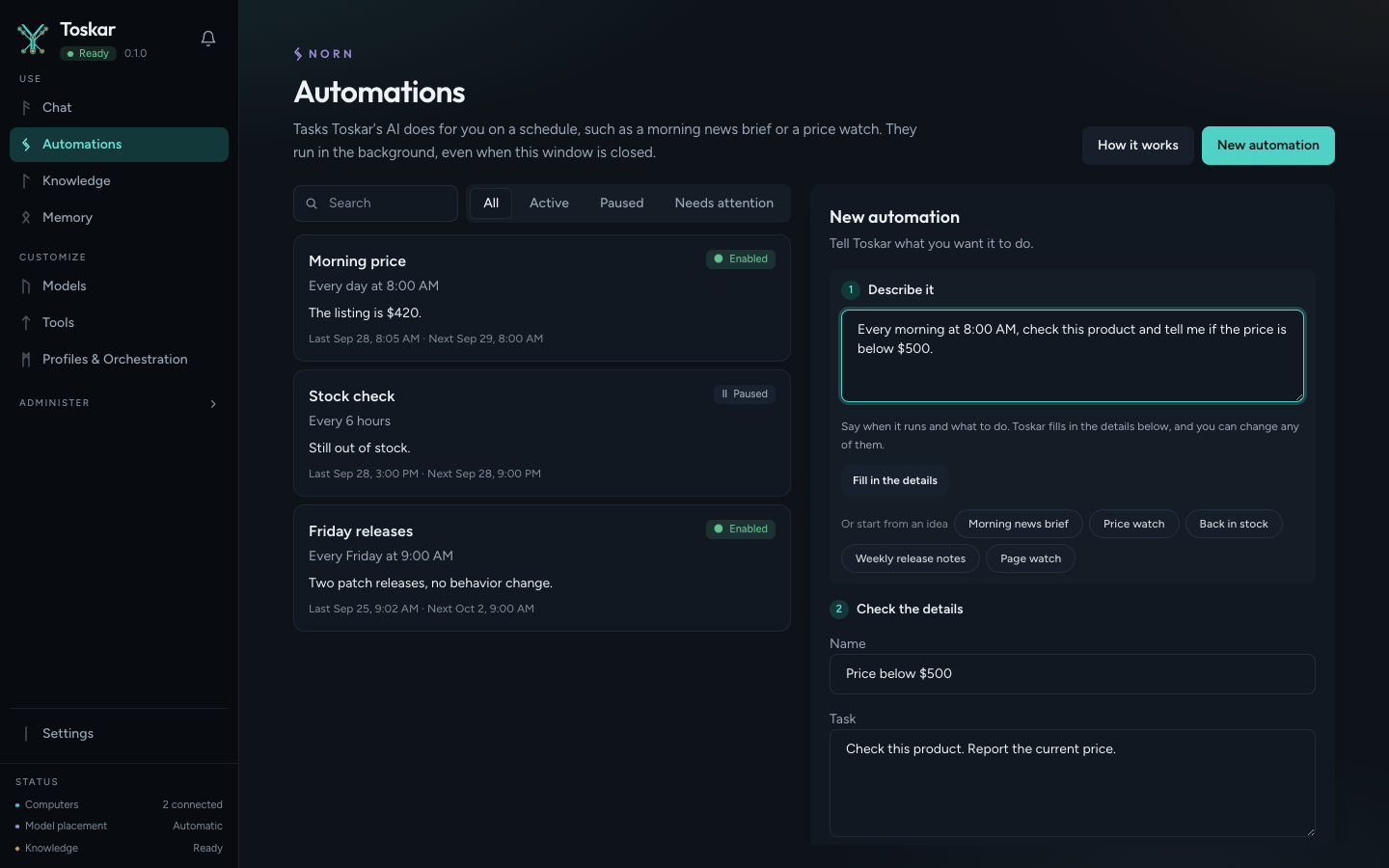Image resolution: width=1389 pixels, height=868 pixels.
Task: Switch to the Paused filter tab
Action: click(621, 203)
